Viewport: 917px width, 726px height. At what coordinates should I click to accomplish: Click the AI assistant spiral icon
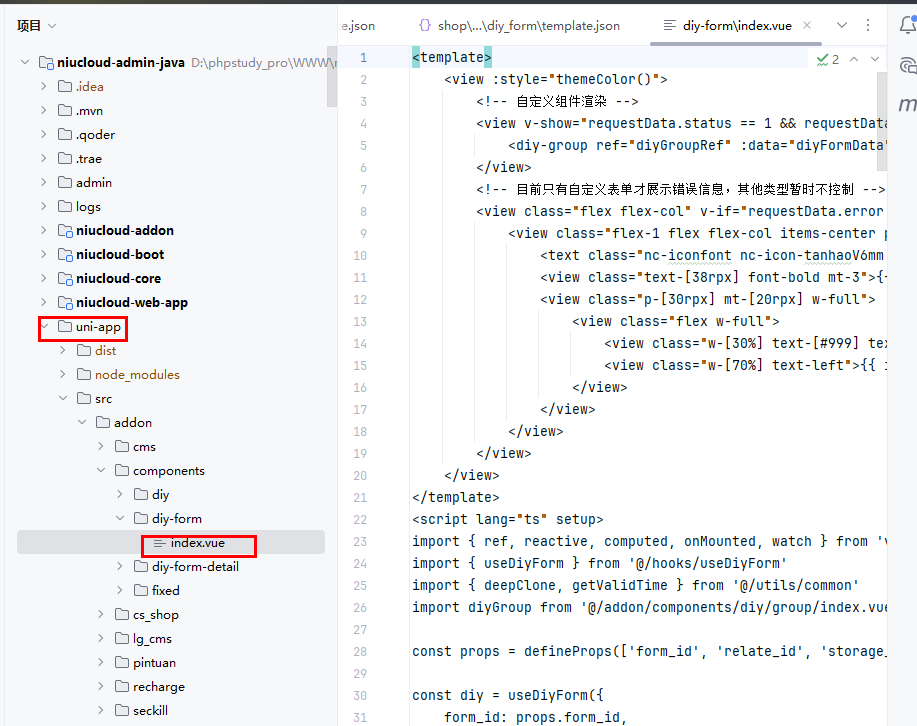(x=908, y=66)
